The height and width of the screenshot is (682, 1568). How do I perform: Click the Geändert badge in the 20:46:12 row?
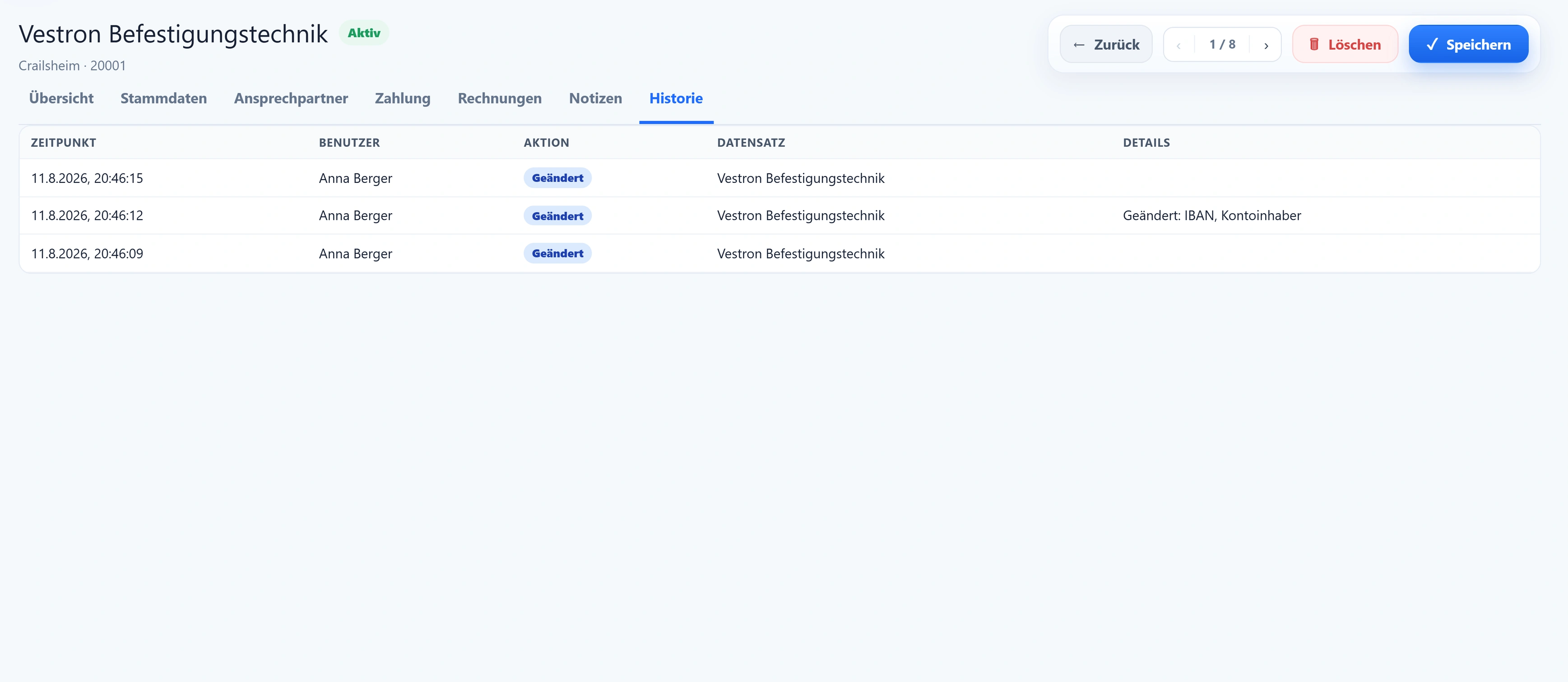click(x=557, y=215)
